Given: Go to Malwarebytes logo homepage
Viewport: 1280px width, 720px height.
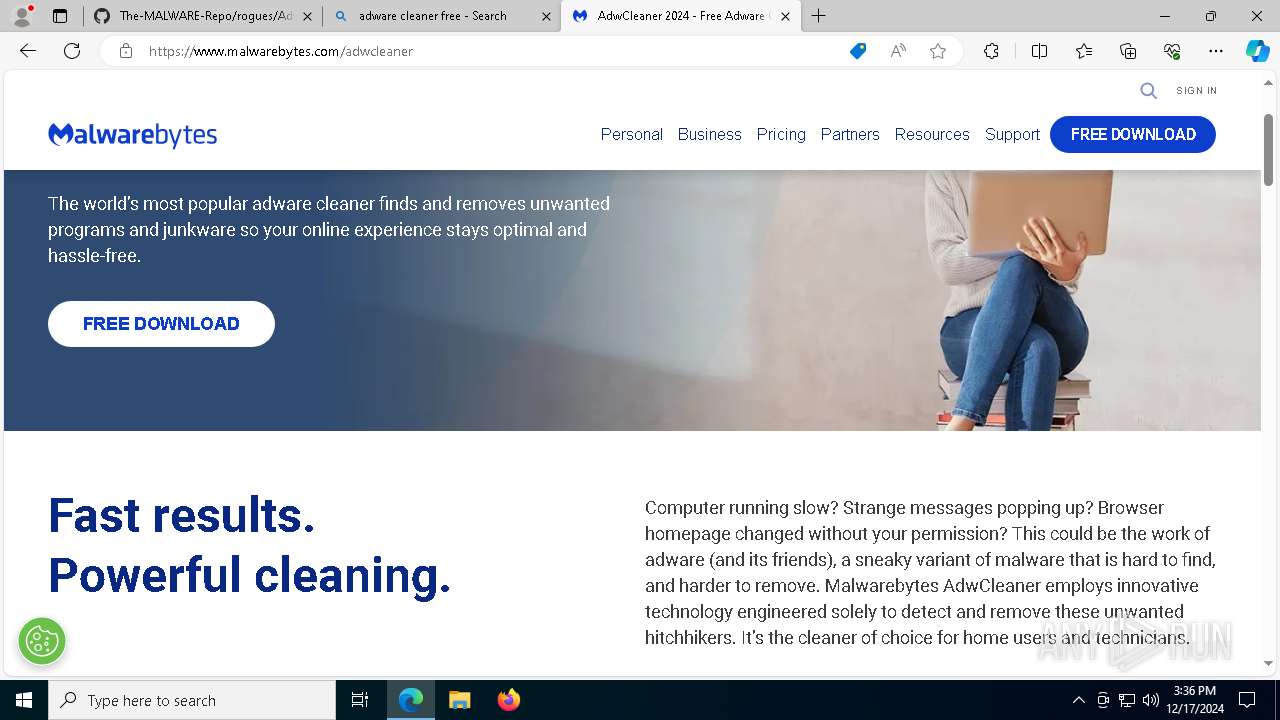Looking at the screenshot, I should pos(133,135).
